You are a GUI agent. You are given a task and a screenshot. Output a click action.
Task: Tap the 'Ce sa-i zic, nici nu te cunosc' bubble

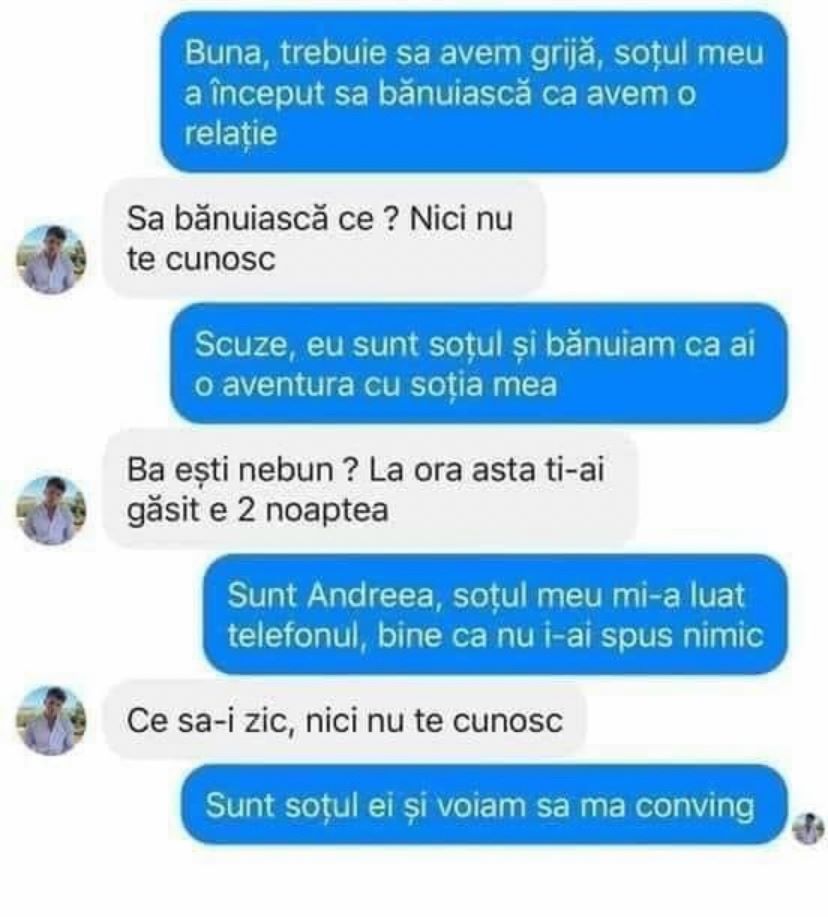[x=345, y=720]
